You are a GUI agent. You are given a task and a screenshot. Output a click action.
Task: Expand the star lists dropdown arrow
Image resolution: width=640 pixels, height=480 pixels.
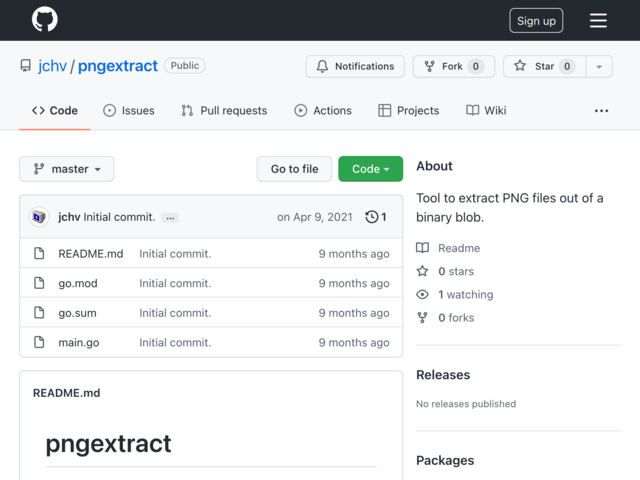599,67
